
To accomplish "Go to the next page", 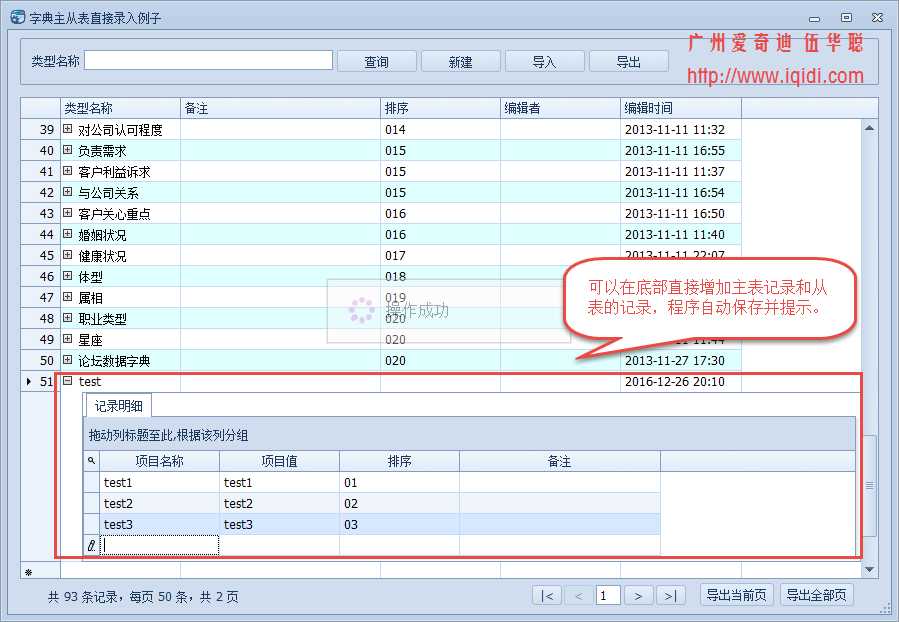I will tap(638, 596).
